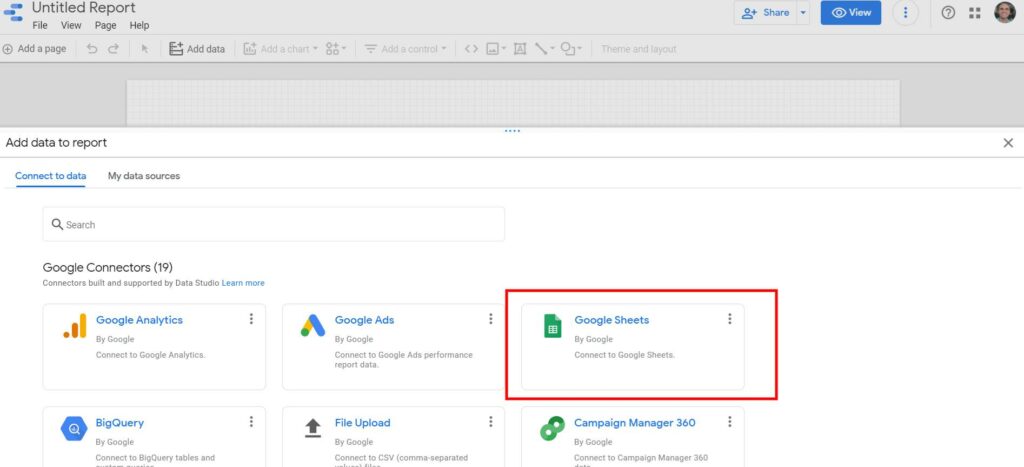
Task: Click the line tool icon
Action: pos(541,49)
